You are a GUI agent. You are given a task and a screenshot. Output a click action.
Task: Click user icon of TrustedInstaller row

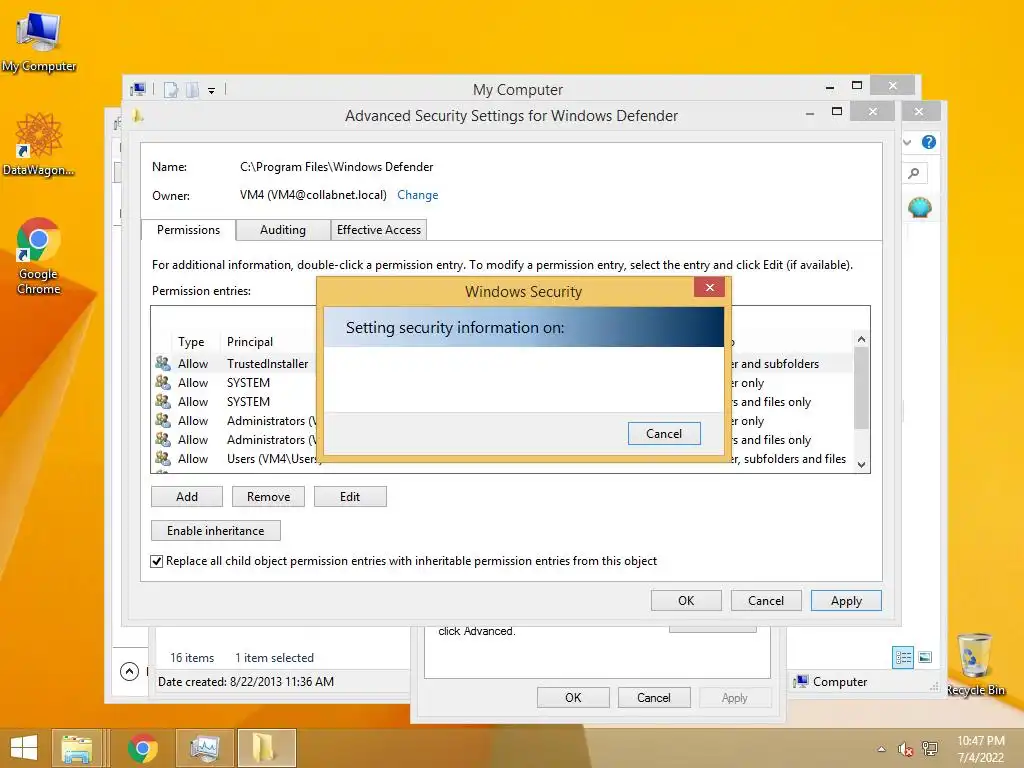(163, 363)
